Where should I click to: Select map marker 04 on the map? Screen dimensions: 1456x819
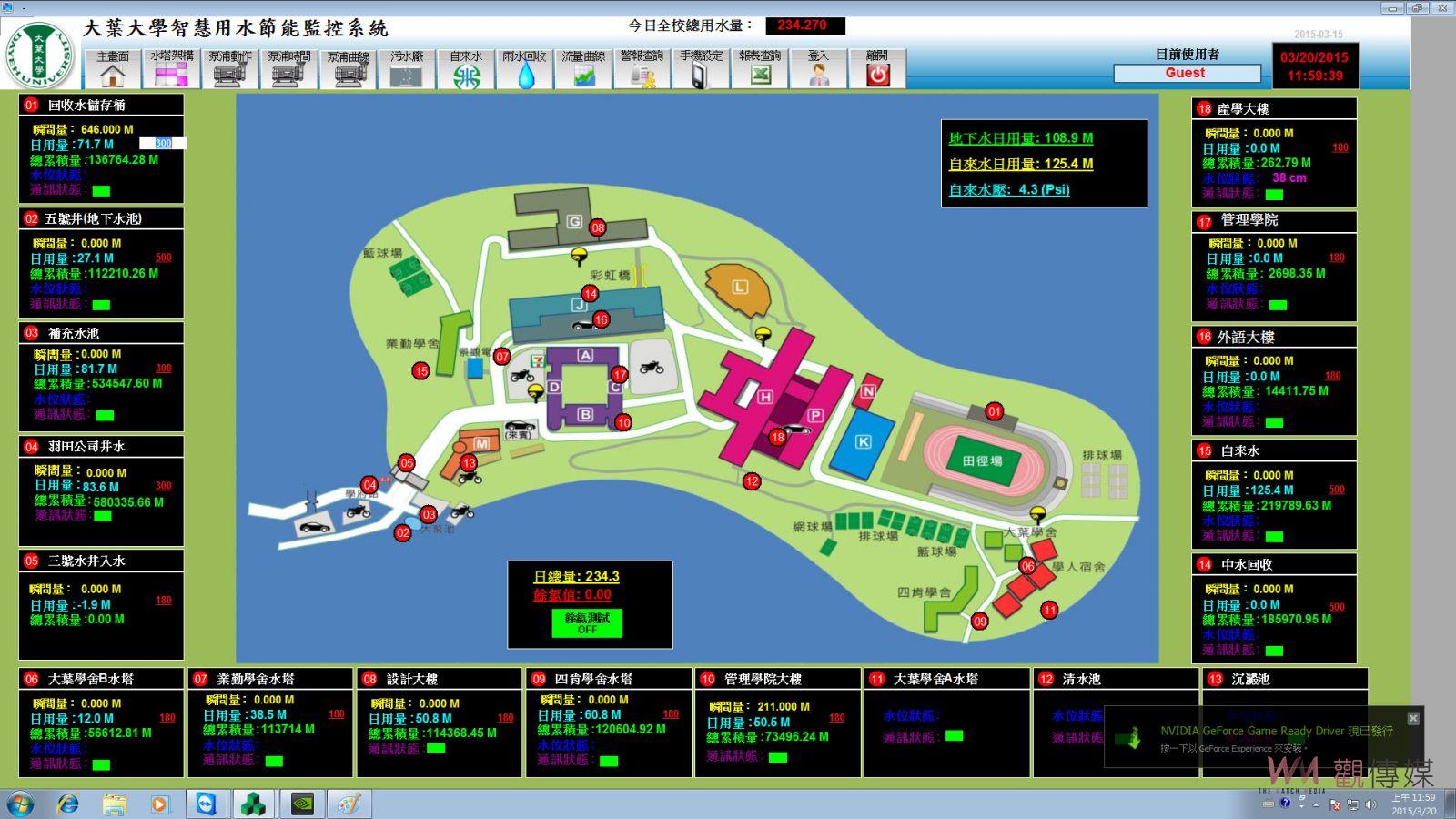369,485
